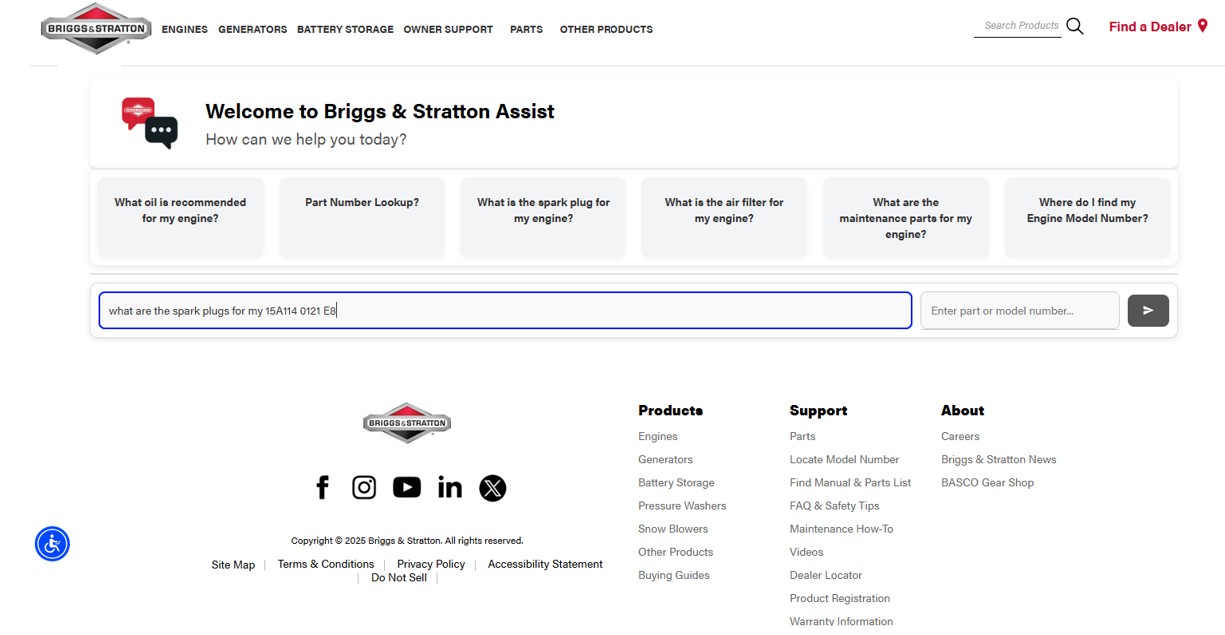The height and width of the screenshot is (635, 1225).
Task: Open the Other Products header menu
Action: point(606,29)
